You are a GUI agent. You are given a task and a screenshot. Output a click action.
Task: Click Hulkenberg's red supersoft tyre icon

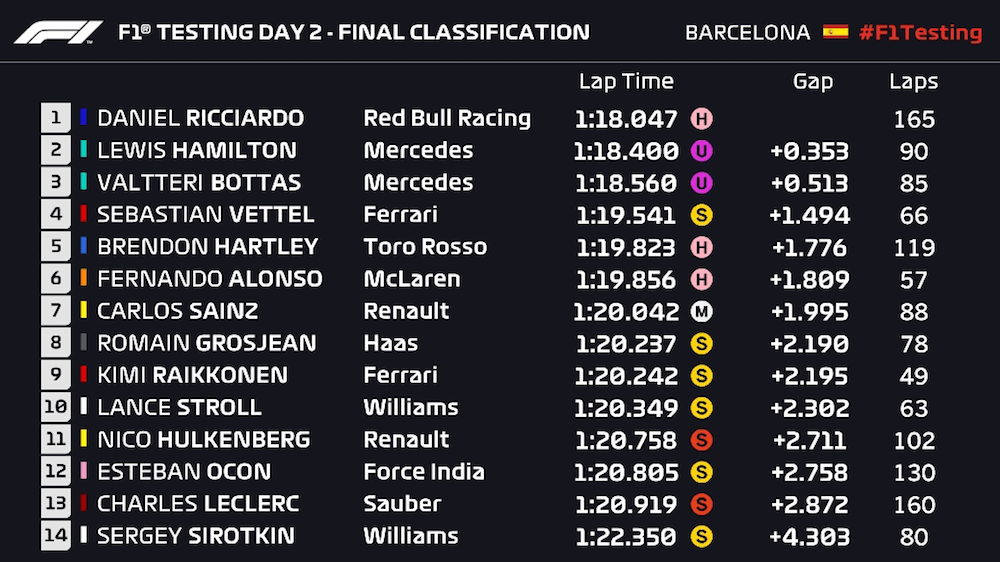click(x=701, y=440)
